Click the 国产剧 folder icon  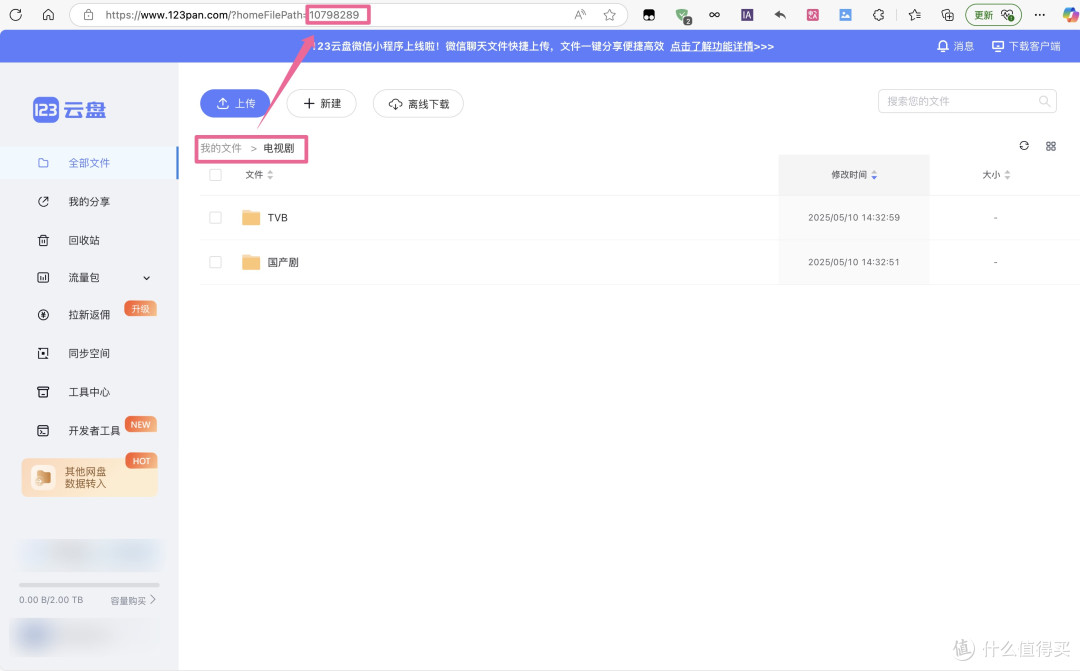pyautogui.click(x=251, y=262)
